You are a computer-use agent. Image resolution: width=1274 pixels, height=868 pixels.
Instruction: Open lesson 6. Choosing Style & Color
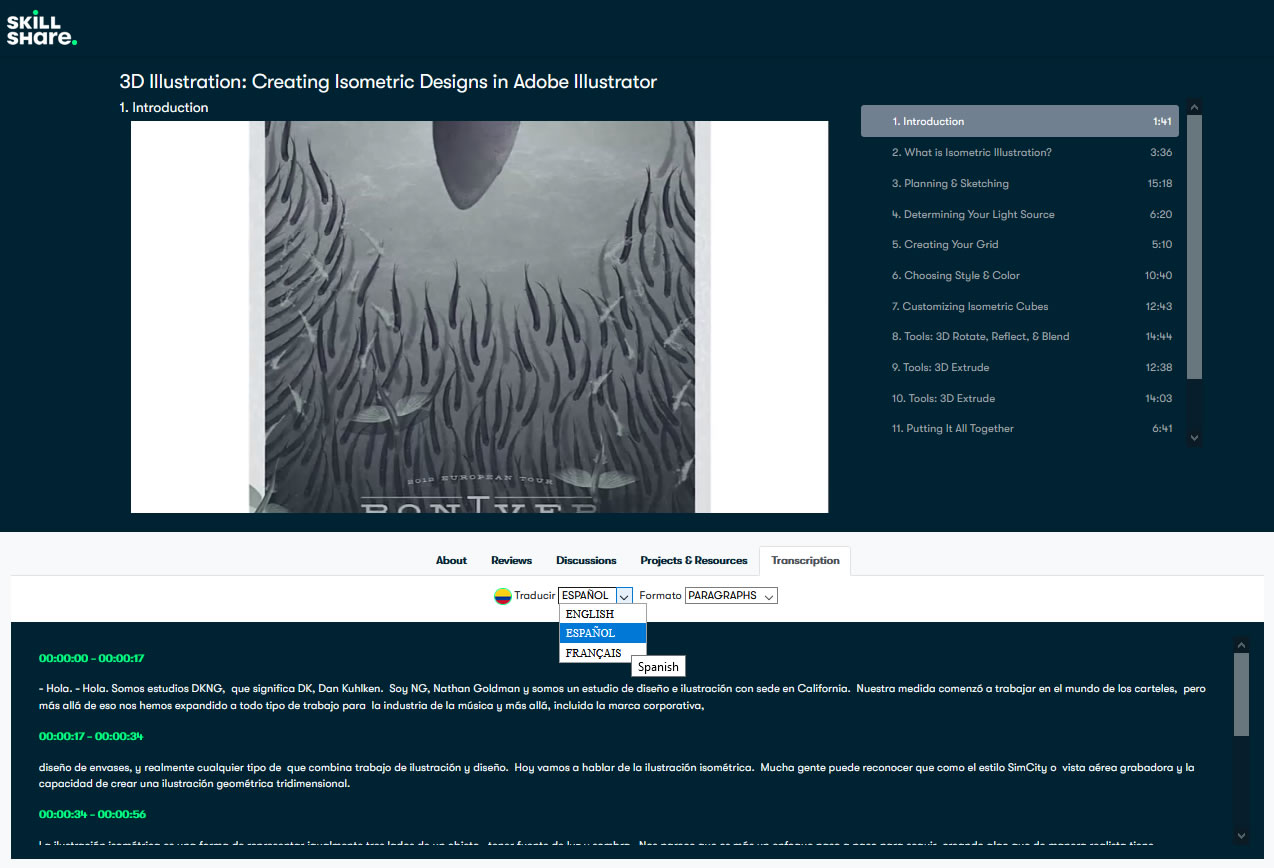pyautogui.click(x=1020, y=275)
